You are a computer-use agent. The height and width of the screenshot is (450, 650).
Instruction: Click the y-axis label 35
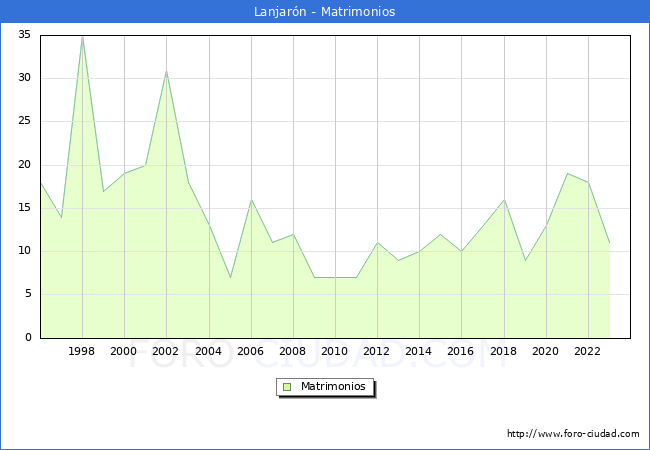pos(24,35)
